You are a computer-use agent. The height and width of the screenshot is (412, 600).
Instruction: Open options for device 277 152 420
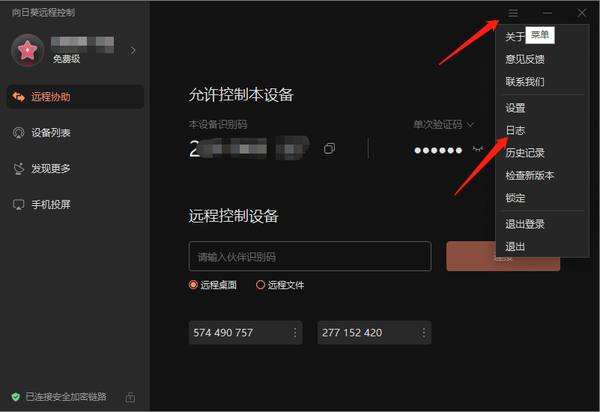[x=424, y=332]
